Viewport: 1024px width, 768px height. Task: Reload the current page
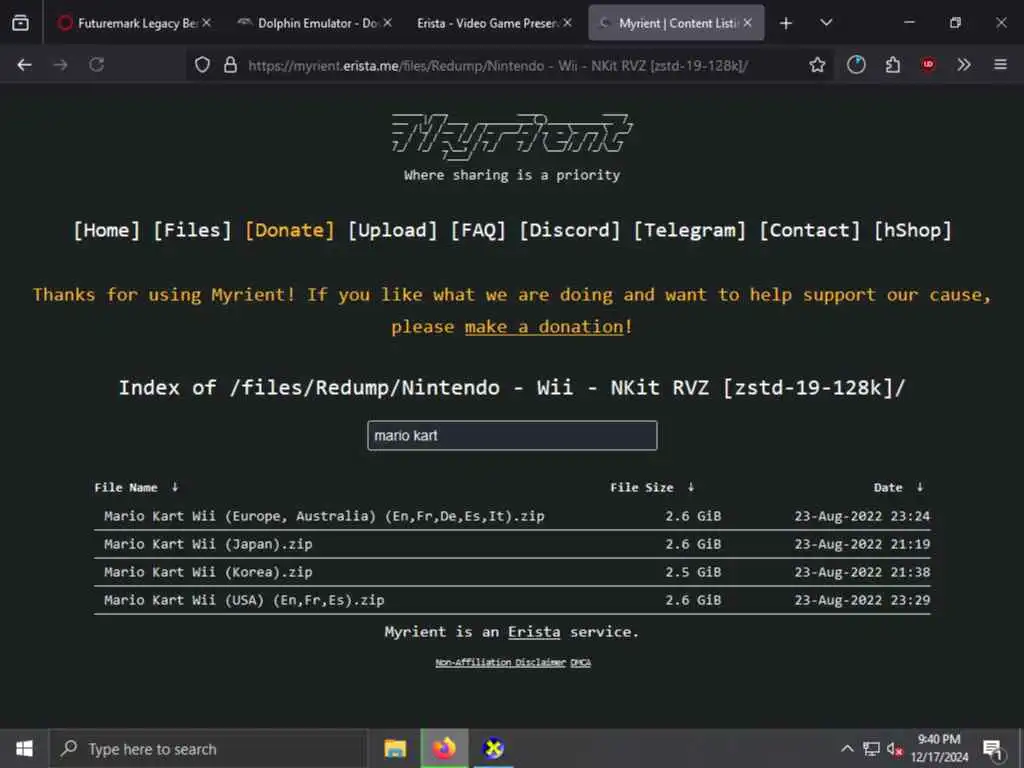point(97,65)
